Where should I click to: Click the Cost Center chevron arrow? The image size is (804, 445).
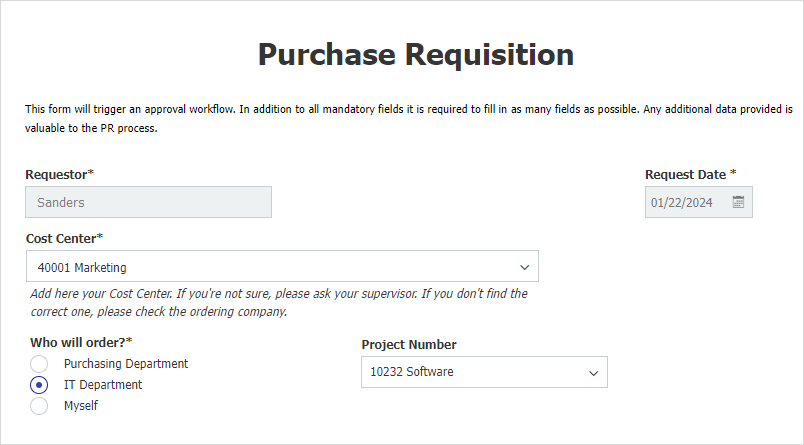[525, 267]
